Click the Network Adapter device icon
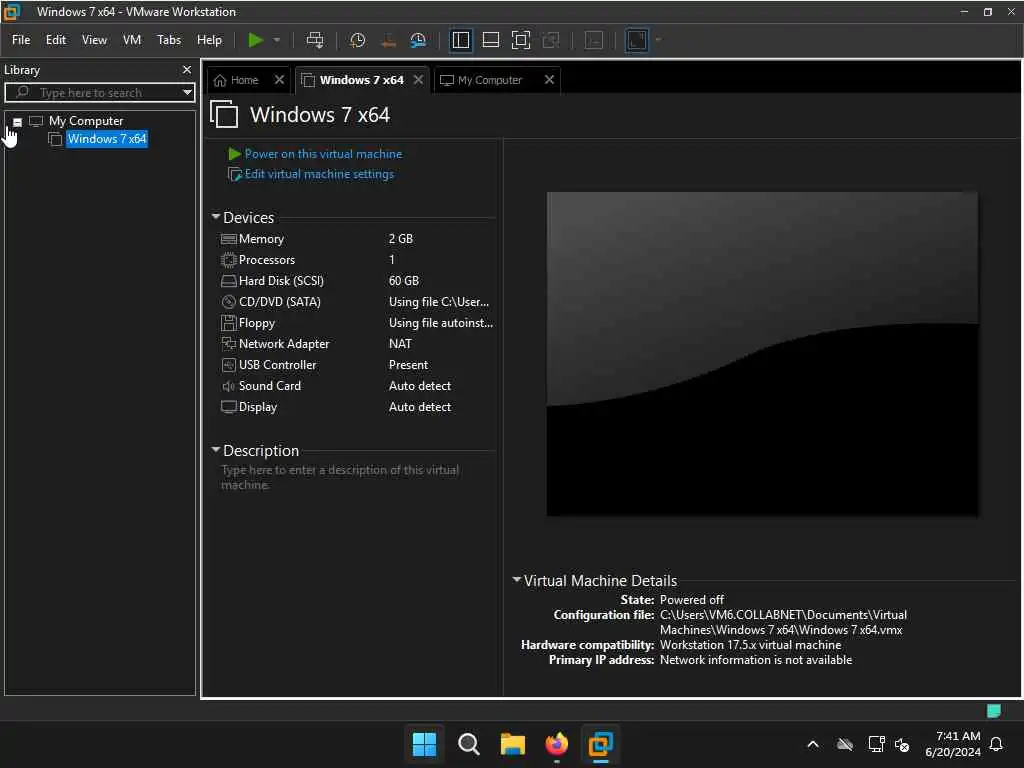The image size is (1024, 768). [x=229, y=344]
